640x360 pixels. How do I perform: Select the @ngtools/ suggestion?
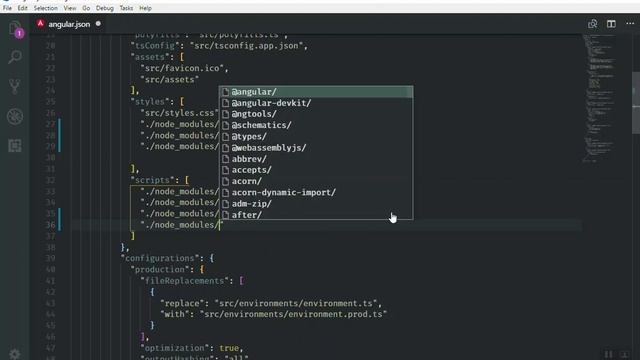pyautogui.click(x=316, y=114)
